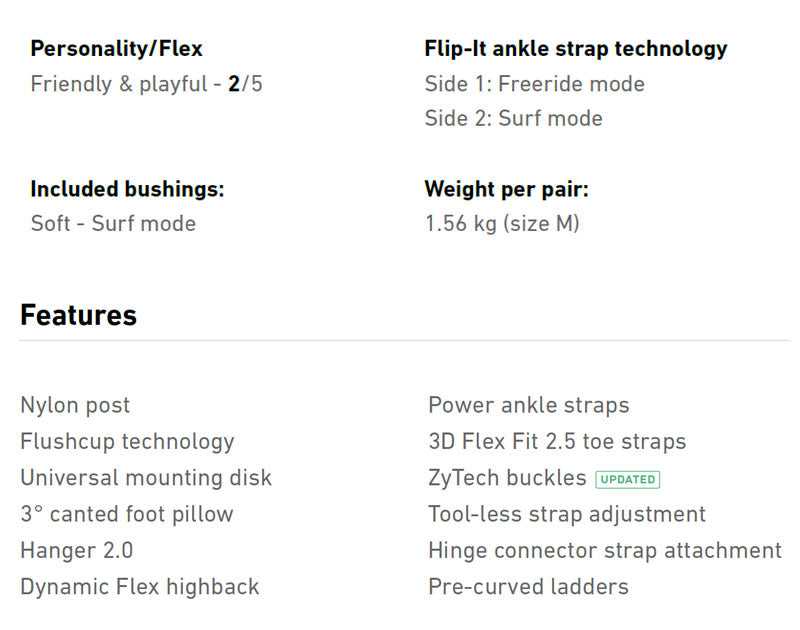The image size is (800, 630).
Task: Click the Soft - Surf mode bushings value
Action: (113, 224)
